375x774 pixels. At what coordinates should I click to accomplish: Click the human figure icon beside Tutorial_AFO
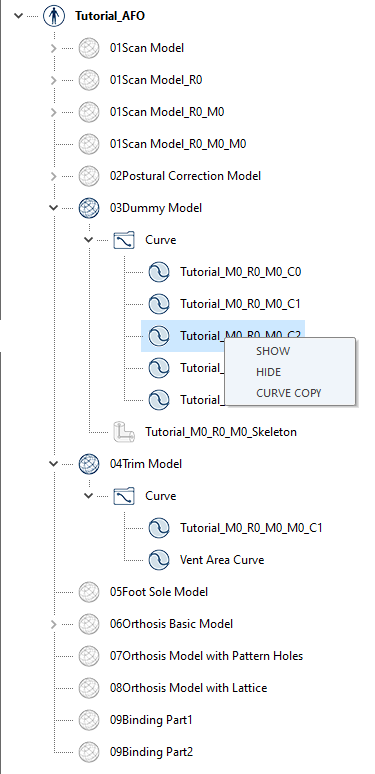pos(54,16)
